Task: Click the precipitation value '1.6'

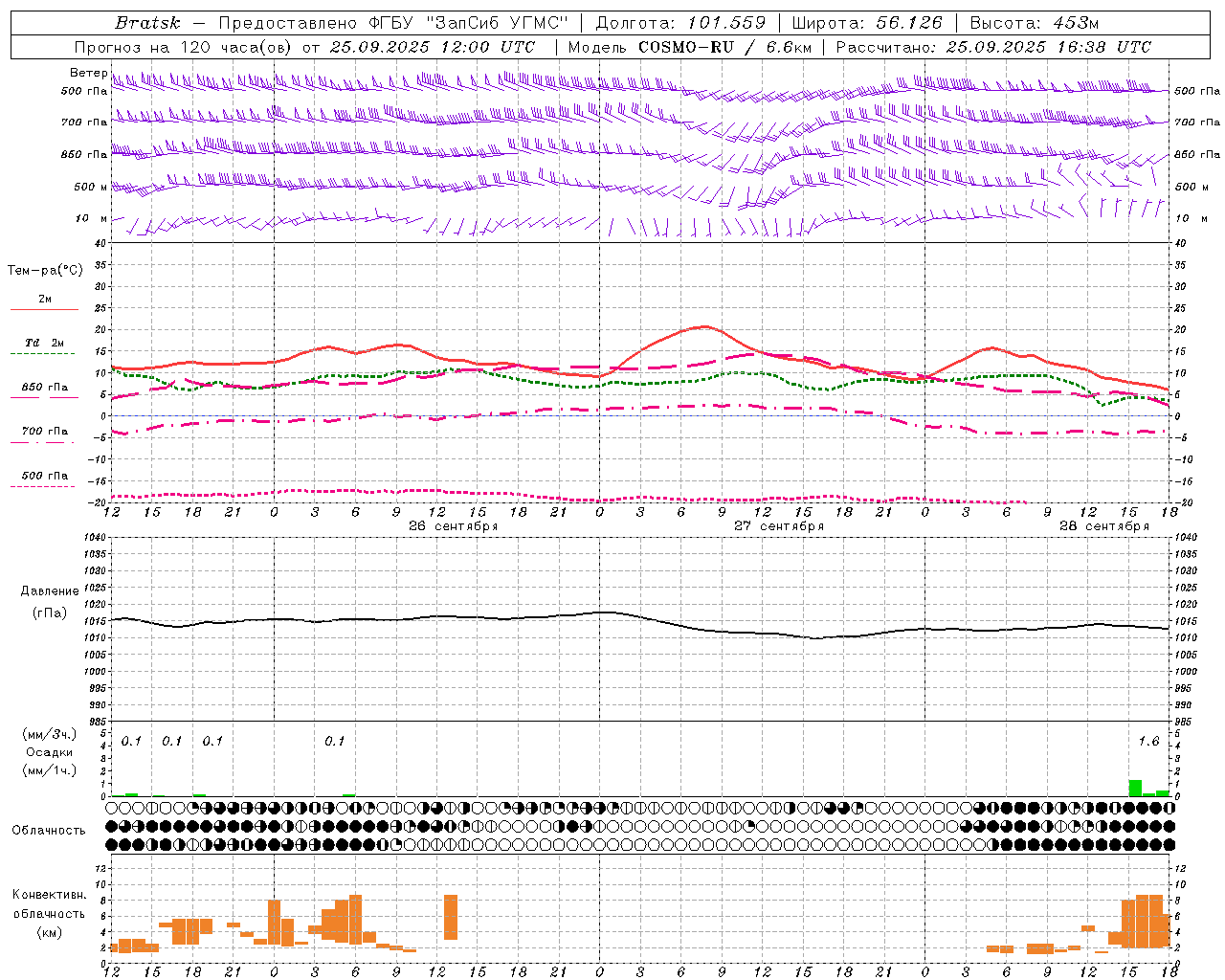Action: [1148, 742]
